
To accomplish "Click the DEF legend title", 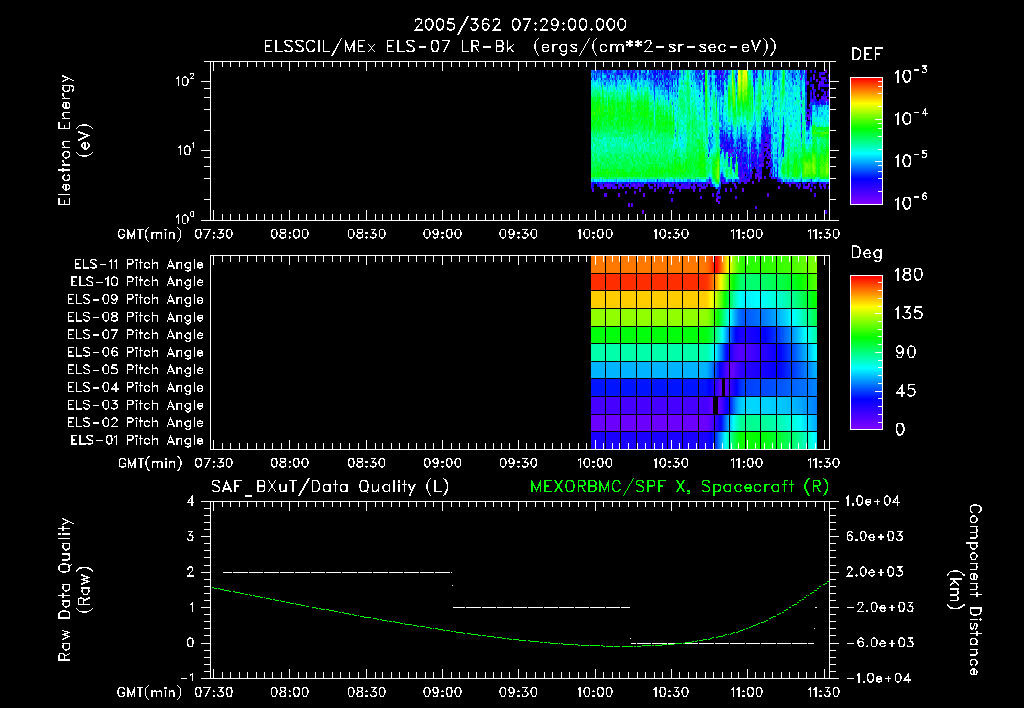I will [867, 55].
